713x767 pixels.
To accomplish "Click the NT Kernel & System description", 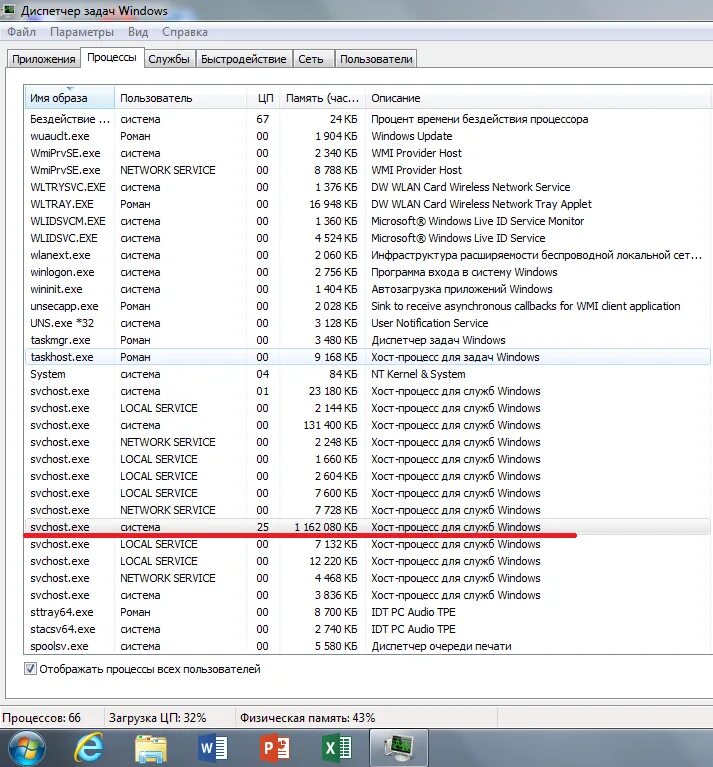I will point(418,374).
